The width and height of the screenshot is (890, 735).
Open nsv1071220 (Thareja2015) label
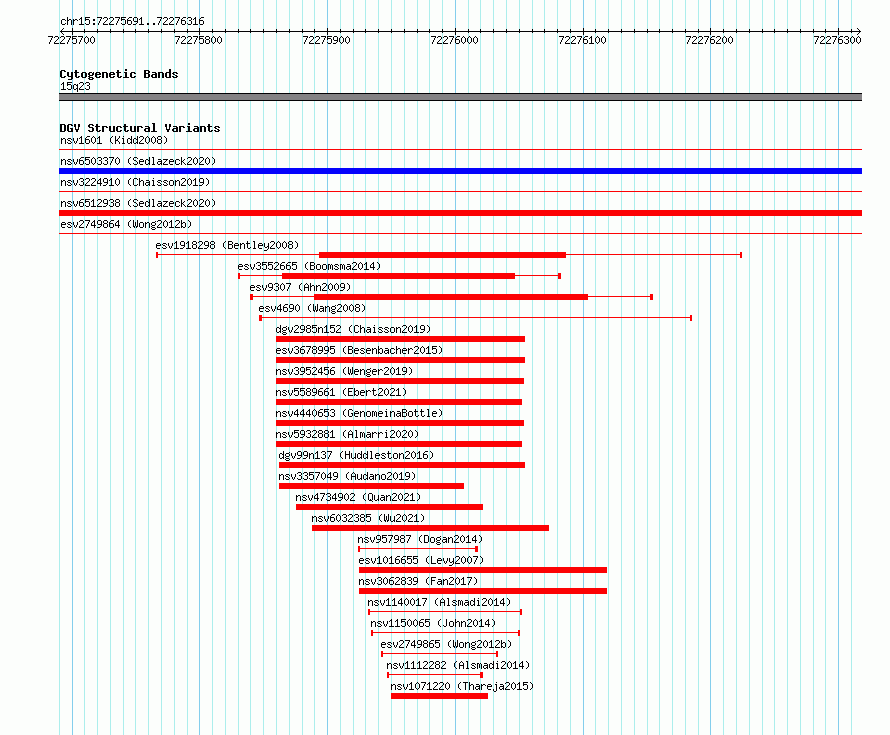click(462, 686)
